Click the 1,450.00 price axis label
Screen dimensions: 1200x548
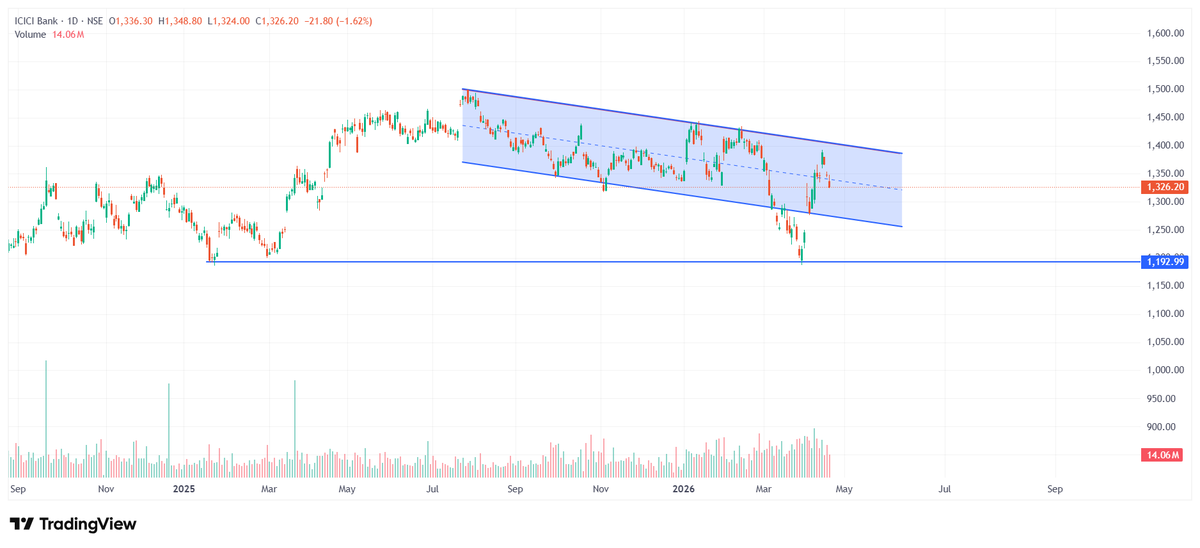click(x=1165, y=117)
